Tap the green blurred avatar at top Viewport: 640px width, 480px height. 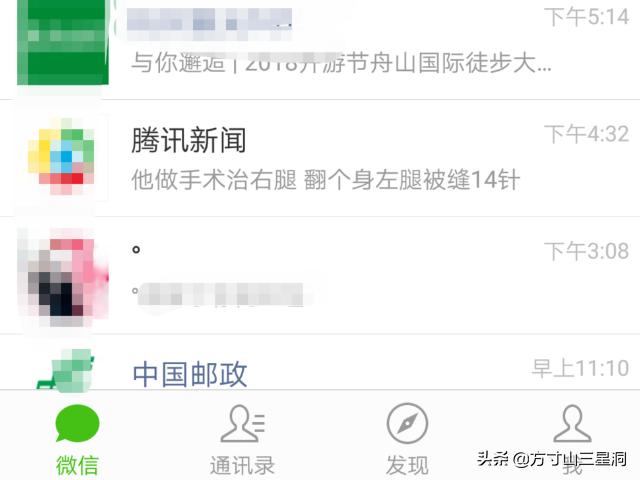[x=63, y=42]
